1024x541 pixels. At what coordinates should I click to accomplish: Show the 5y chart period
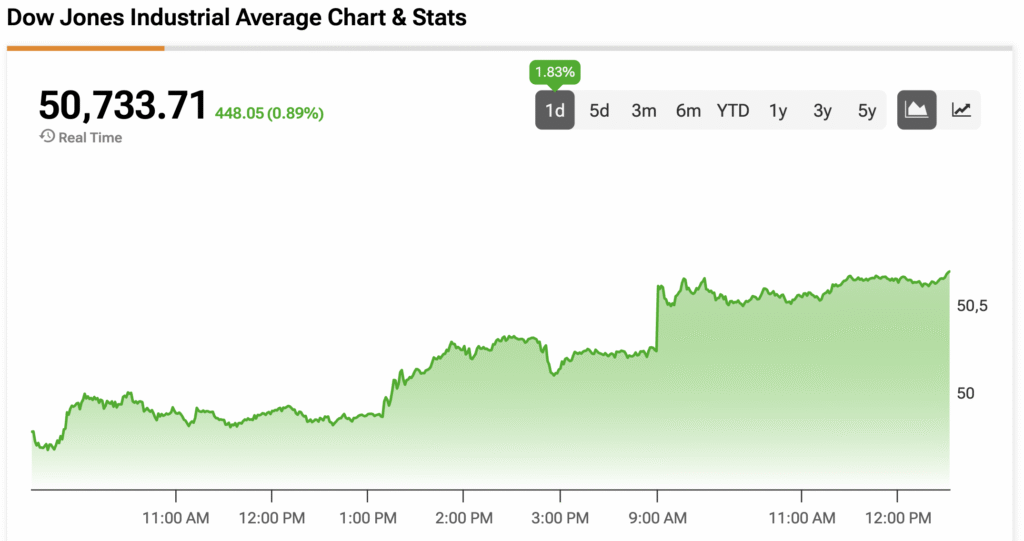coord(867,110)
